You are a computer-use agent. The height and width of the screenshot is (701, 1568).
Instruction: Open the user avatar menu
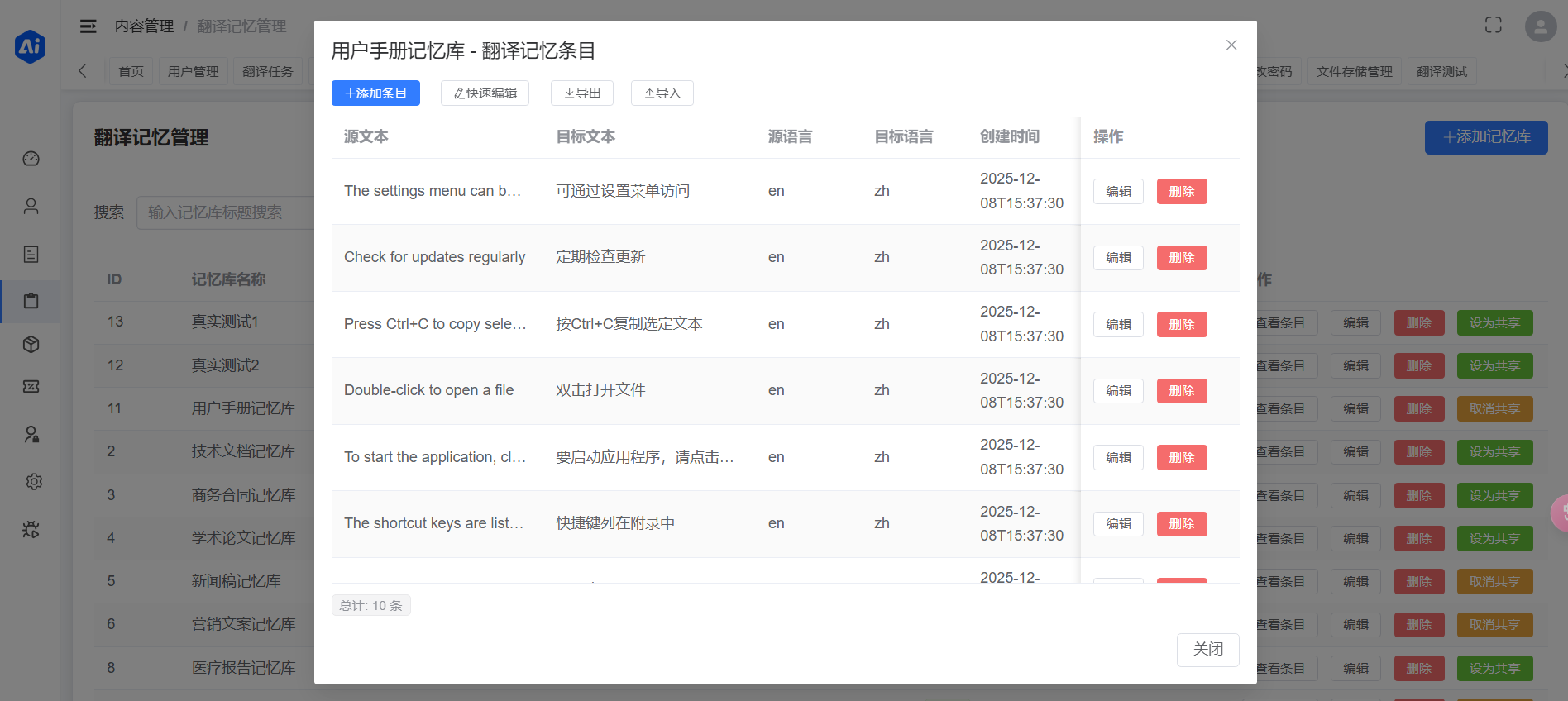(1541, 26)
